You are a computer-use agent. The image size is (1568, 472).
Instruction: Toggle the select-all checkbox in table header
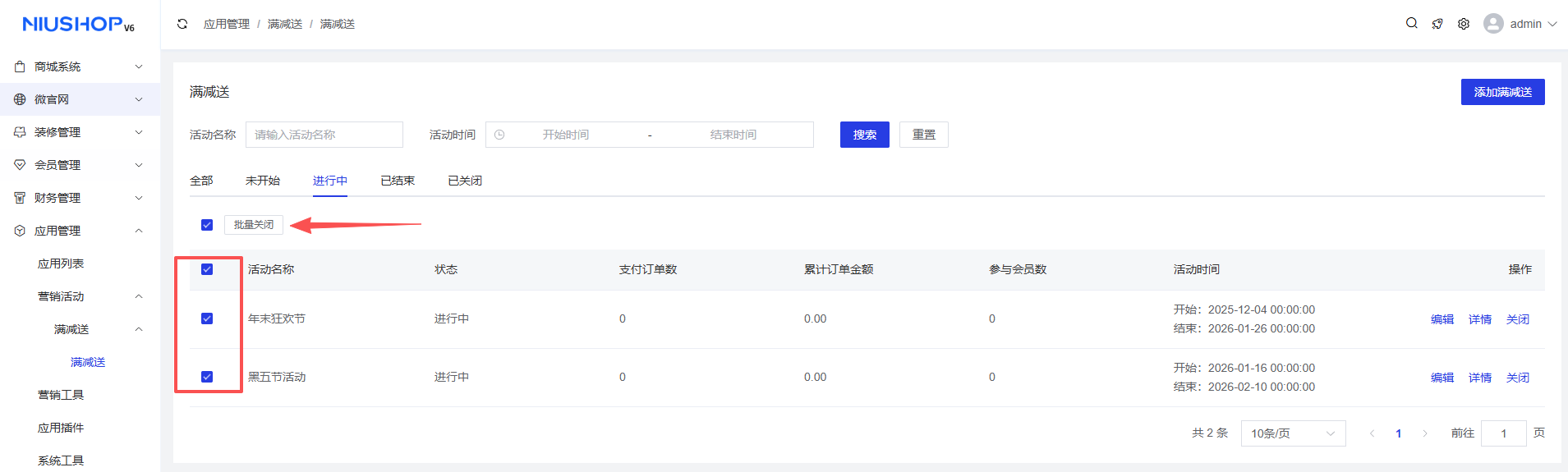tap(207, 269)
